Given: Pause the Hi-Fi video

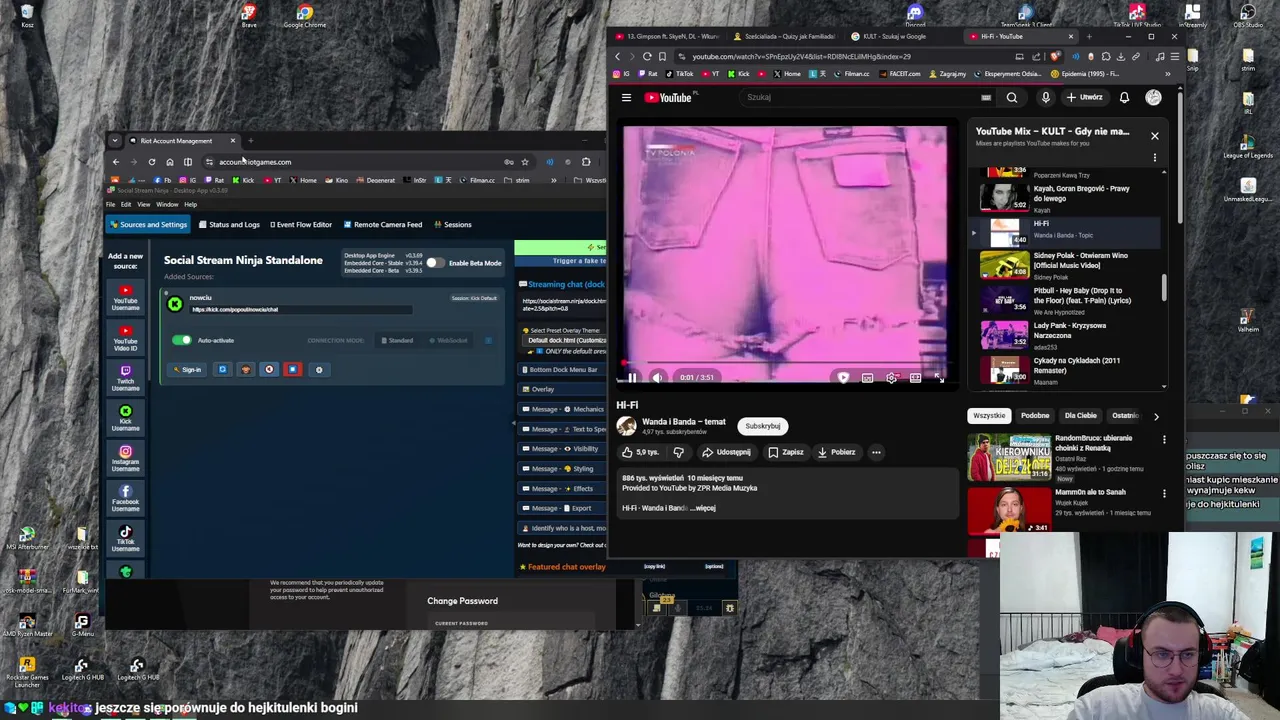Looking at the screenshot, I should point(632,378).
